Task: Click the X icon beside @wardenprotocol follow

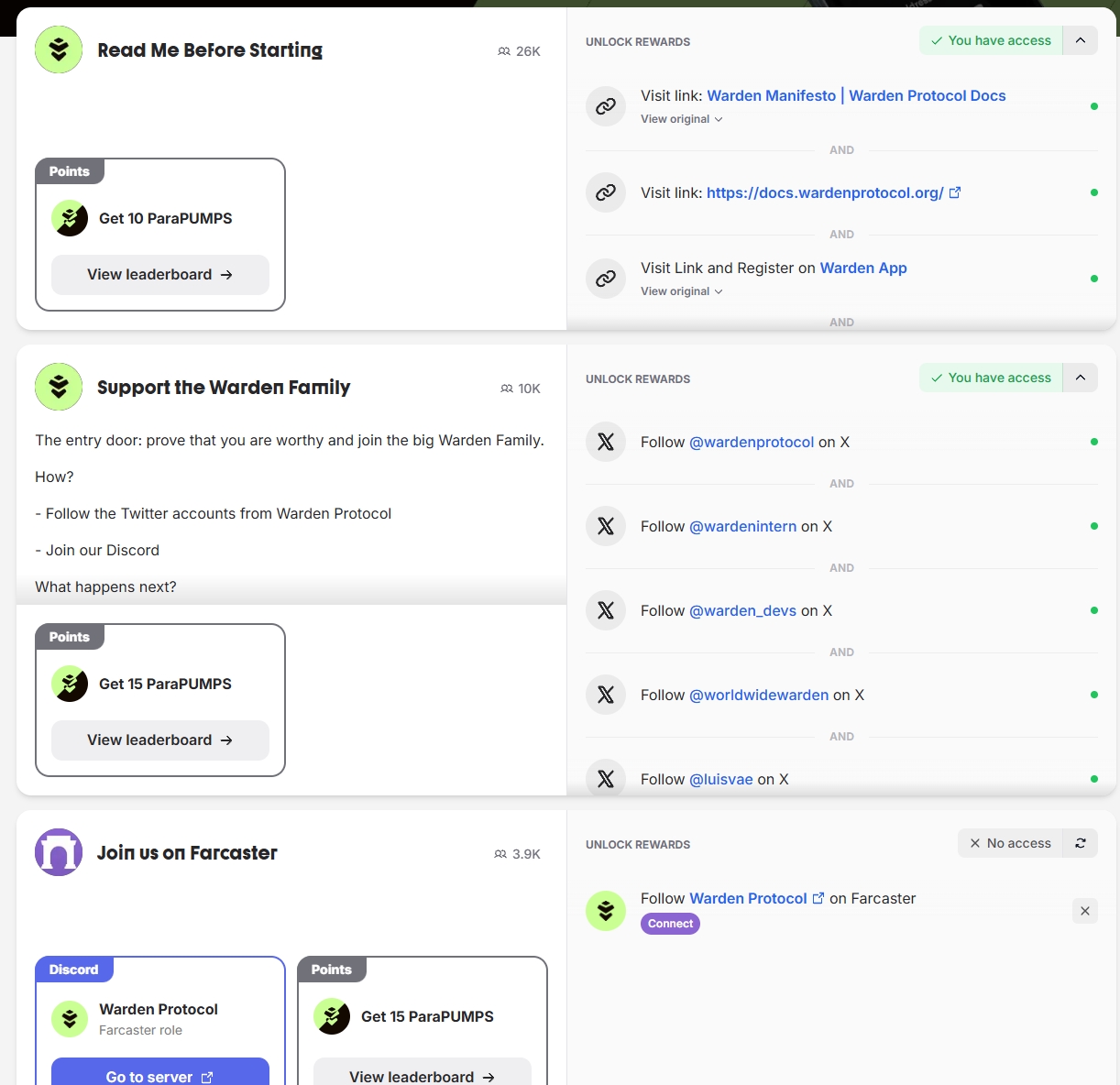Action: (x=606, y=442)
